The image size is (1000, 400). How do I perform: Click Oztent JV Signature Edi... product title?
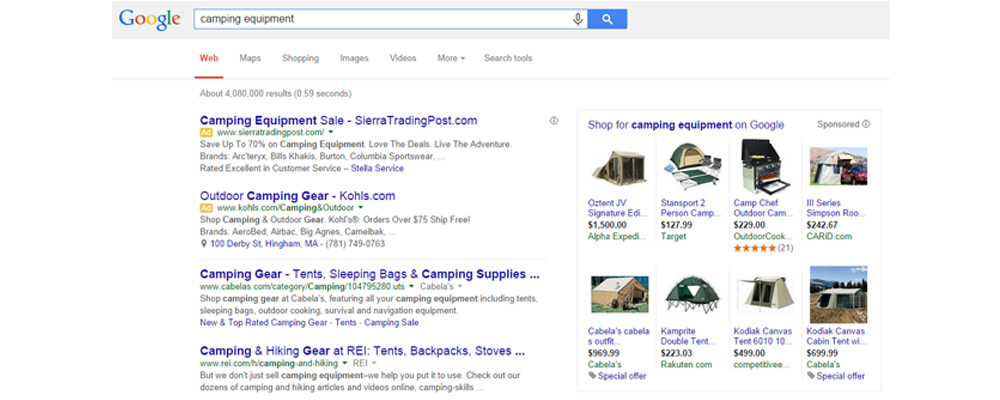pos(616,208)
